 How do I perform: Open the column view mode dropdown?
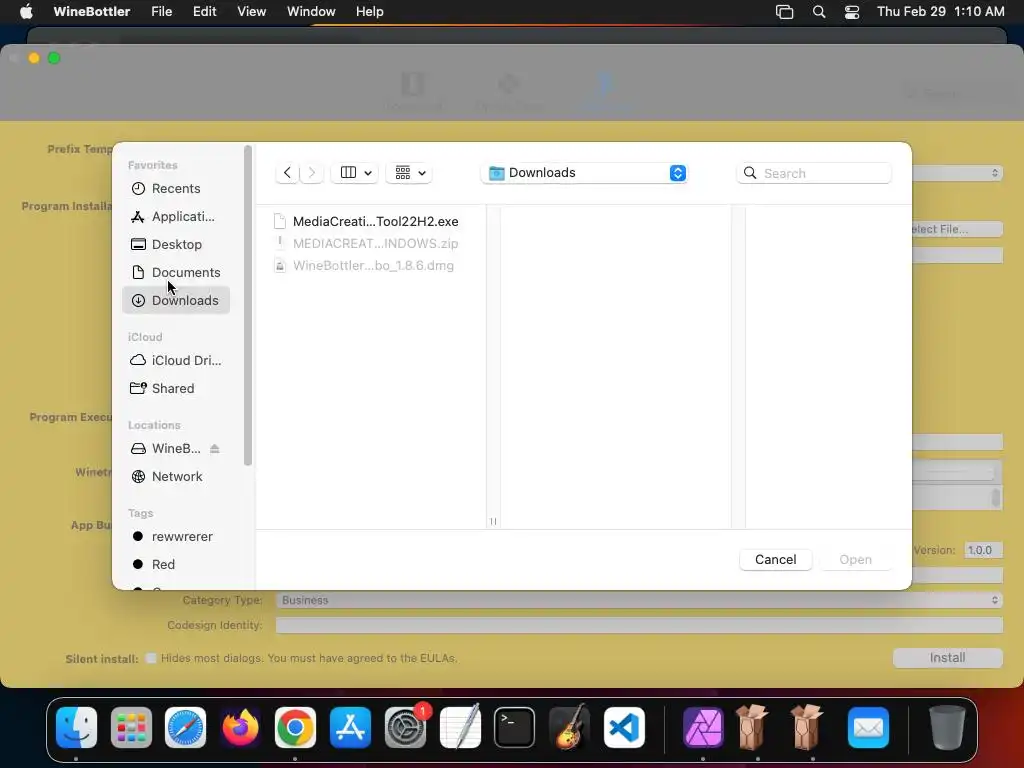coord(355,173)
